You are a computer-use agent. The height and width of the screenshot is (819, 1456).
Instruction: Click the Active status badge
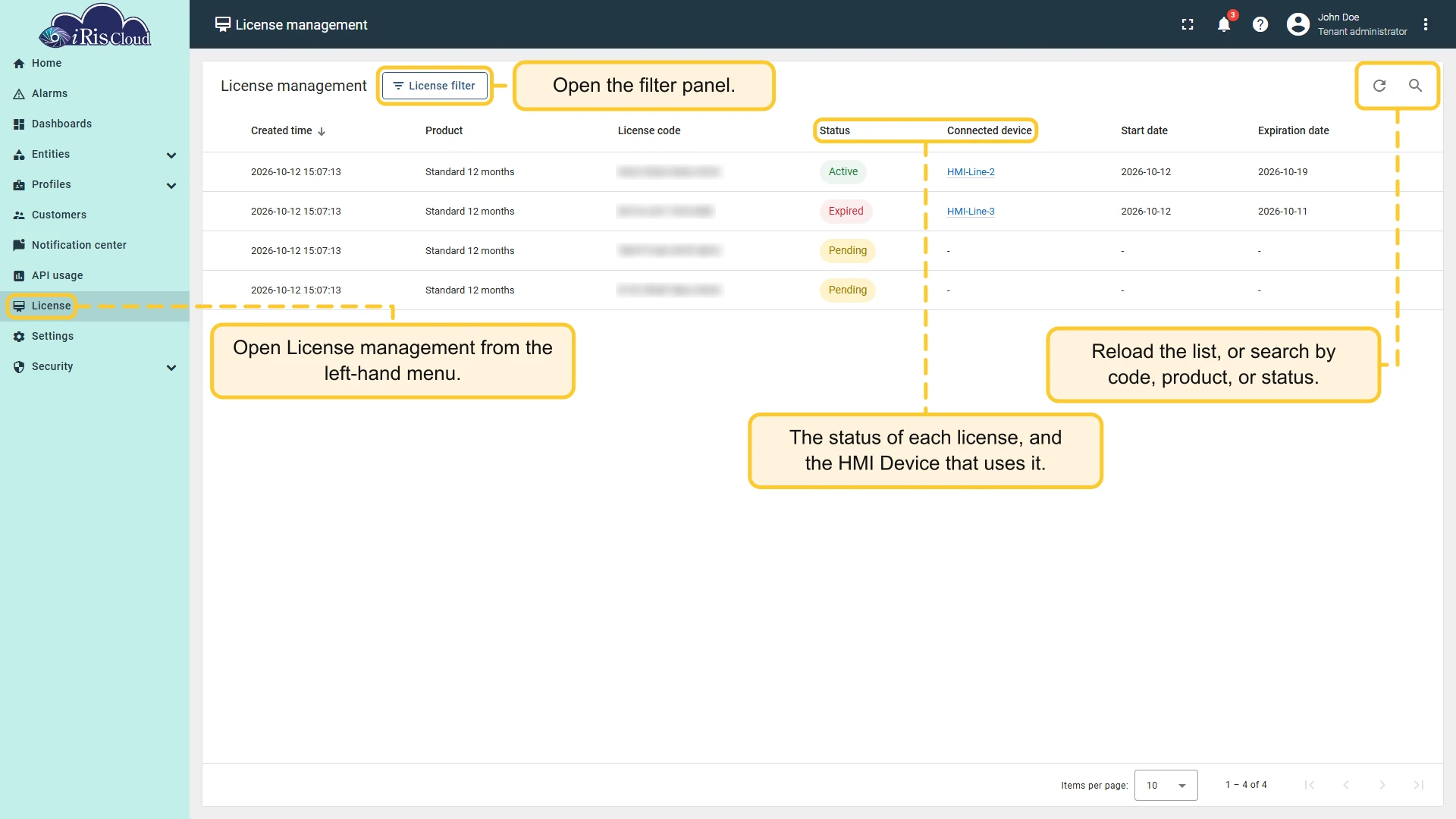[x=843, y=172]
